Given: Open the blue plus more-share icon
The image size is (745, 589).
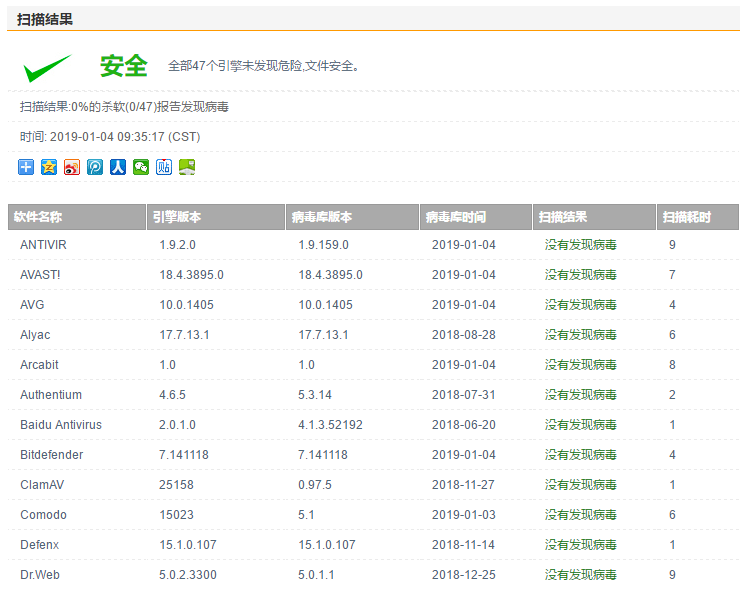Looking at the screenshot, I should pyautogui.click(x=26, y=167).
